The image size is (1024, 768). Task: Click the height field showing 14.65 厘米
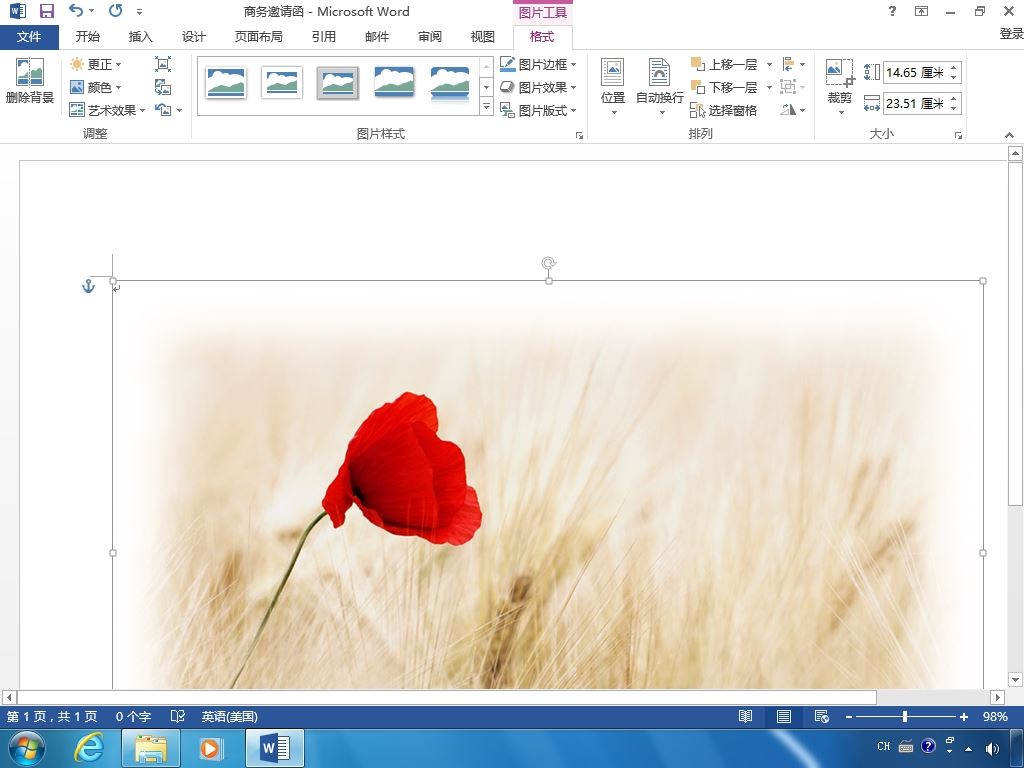click(x=914, y=72)
